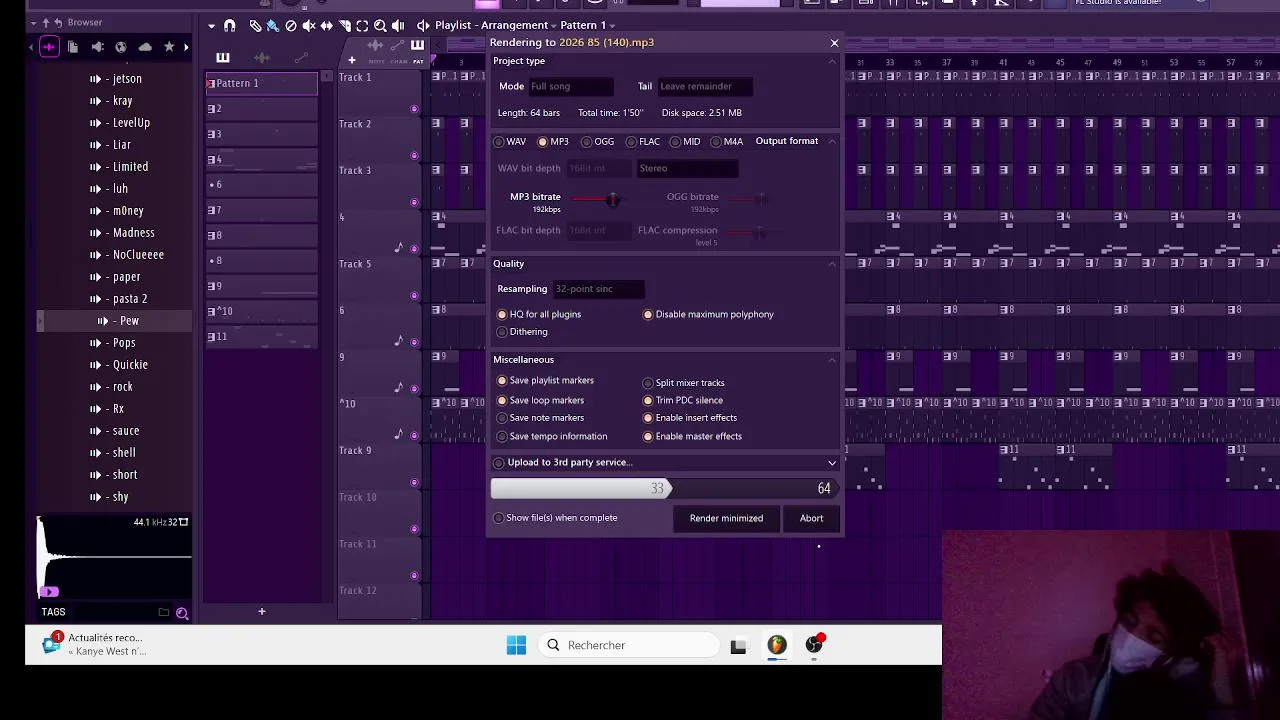
Task: Open the Mode Full song dropdown
Action: (570, 86)
